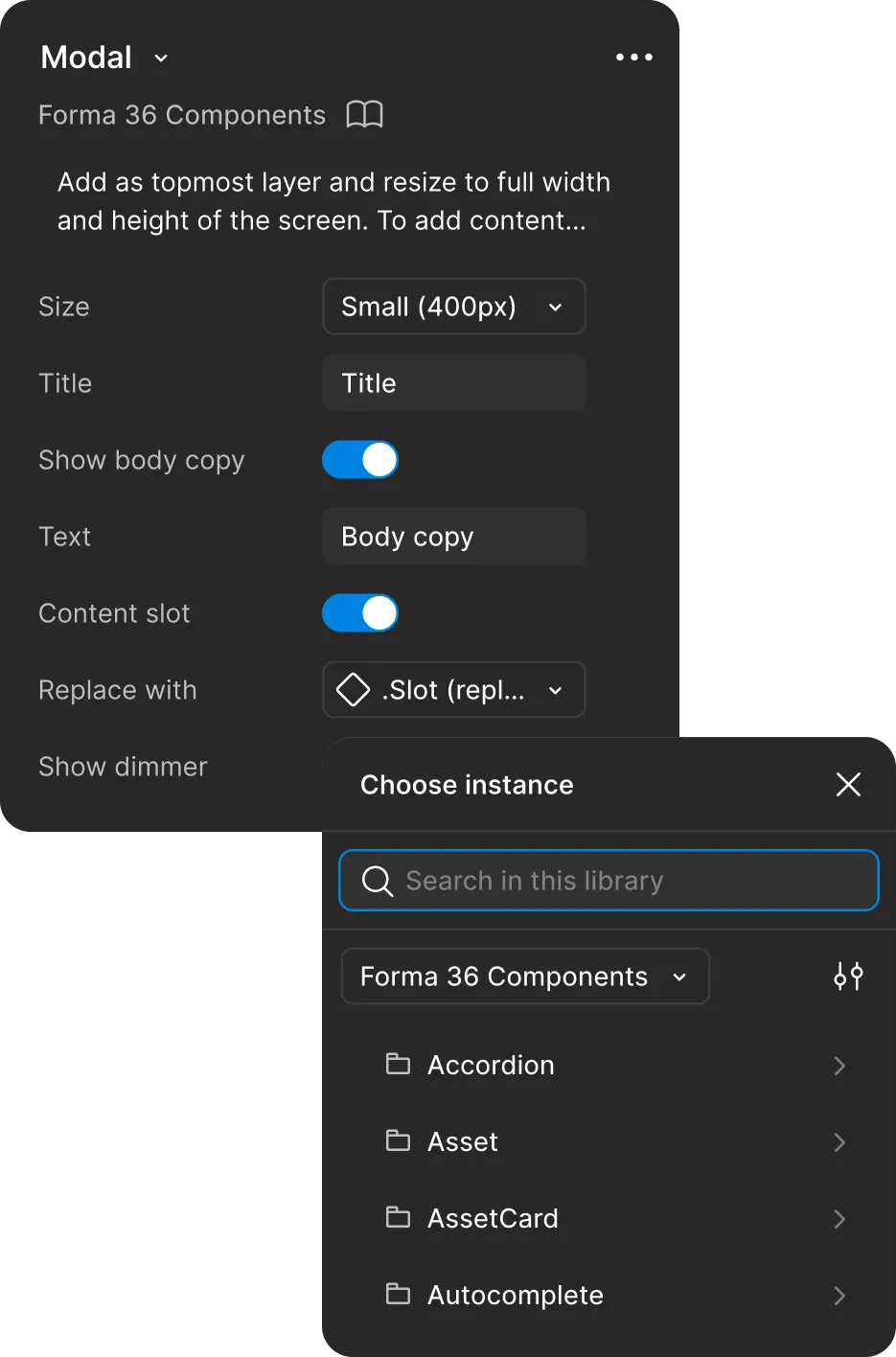Viewport: 896px width, 1357px height.
Task: Click the Accordion folder icon
Action: [398, 1065]
